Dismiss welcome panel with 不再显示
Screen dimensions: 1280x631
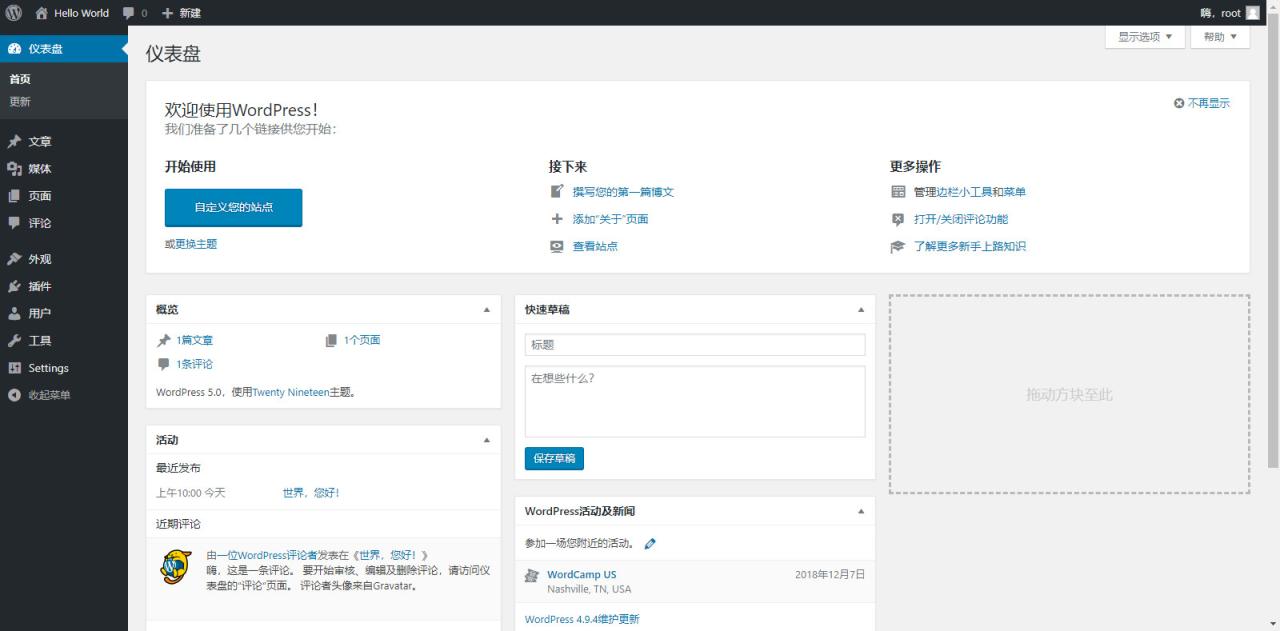1202,103
